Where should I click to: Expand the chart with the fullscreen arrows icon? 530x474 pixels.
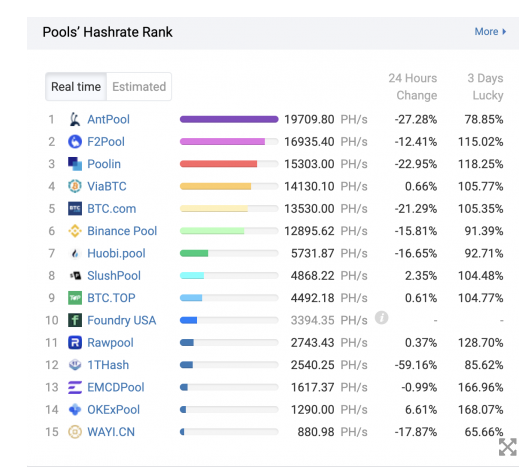pos(508,447)
